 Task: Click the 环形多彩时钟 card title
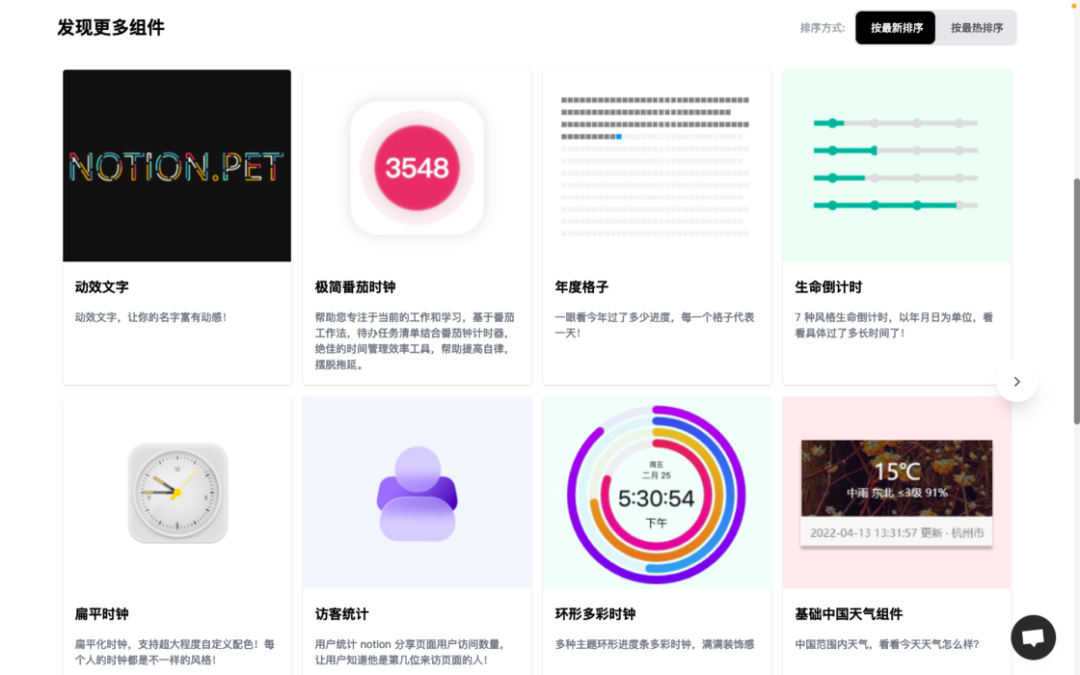[x=595, y=614]
